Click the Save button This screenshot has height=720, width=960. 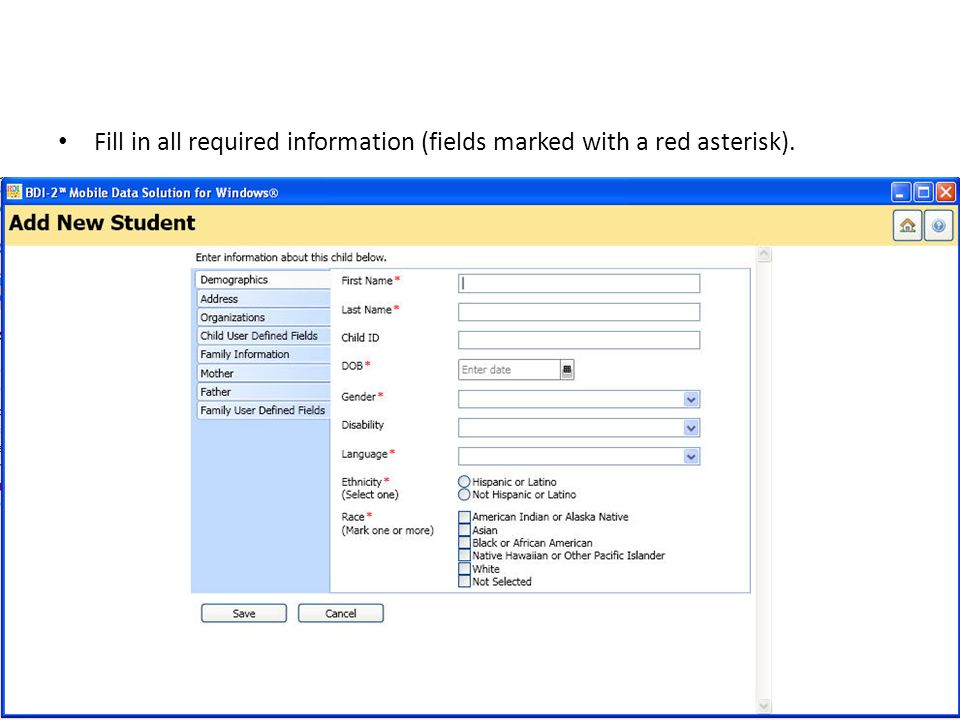244,613
